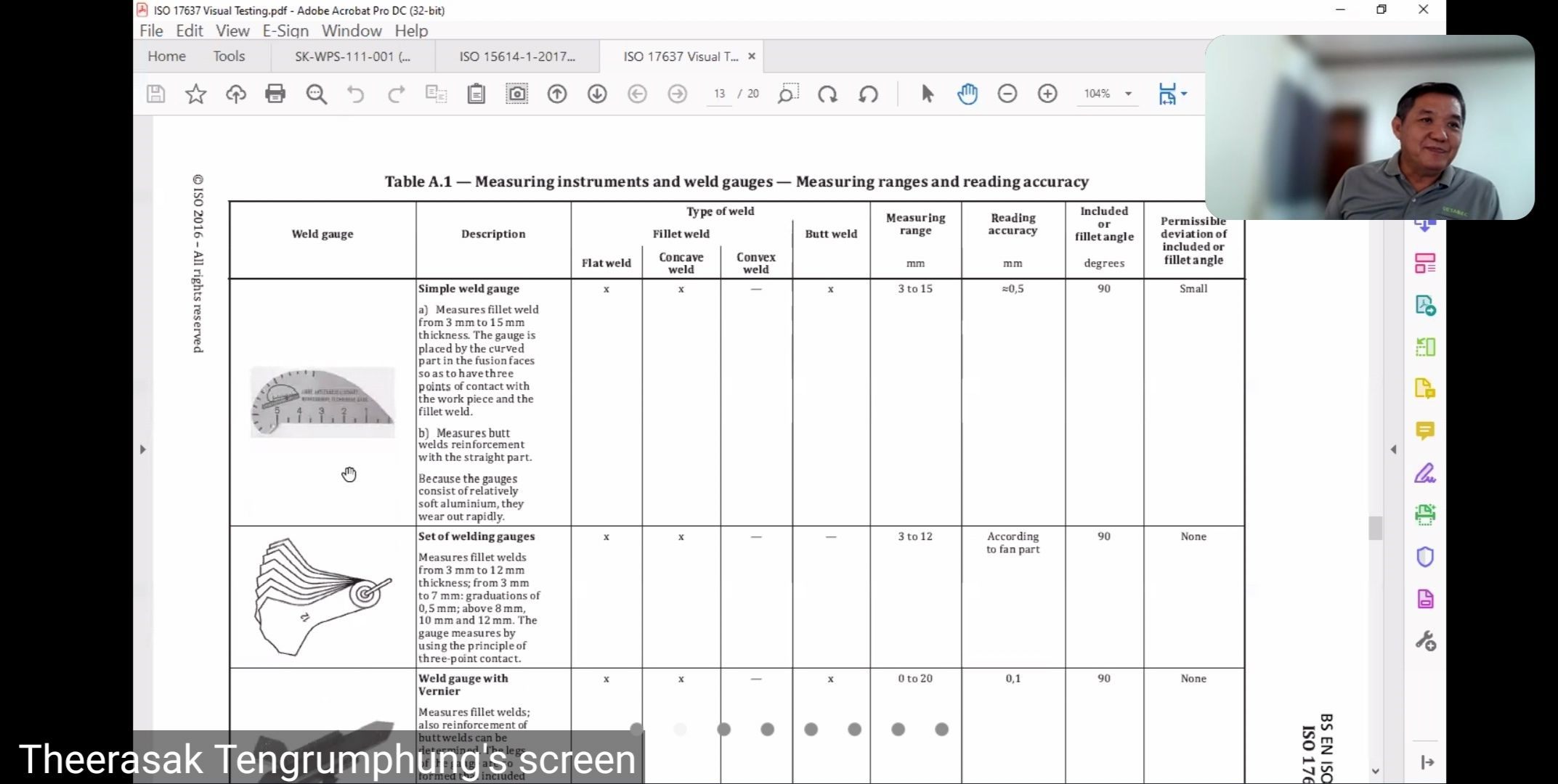The width and height of the screenshot is (1558, 784).
Task: Switch to SK-WPS-111-001 document tab
Action: [352, 56]
